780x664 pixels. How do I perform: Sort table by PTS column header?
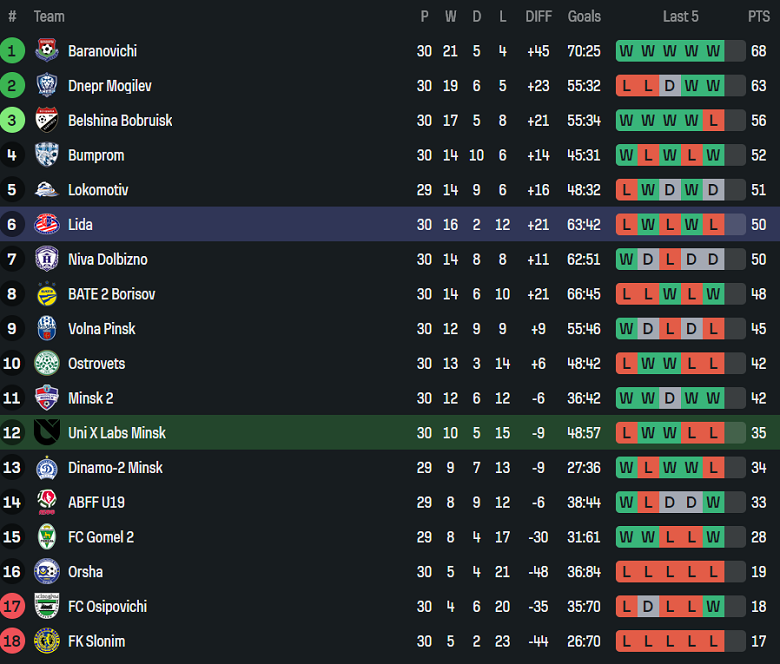click(x=758, y=16)
